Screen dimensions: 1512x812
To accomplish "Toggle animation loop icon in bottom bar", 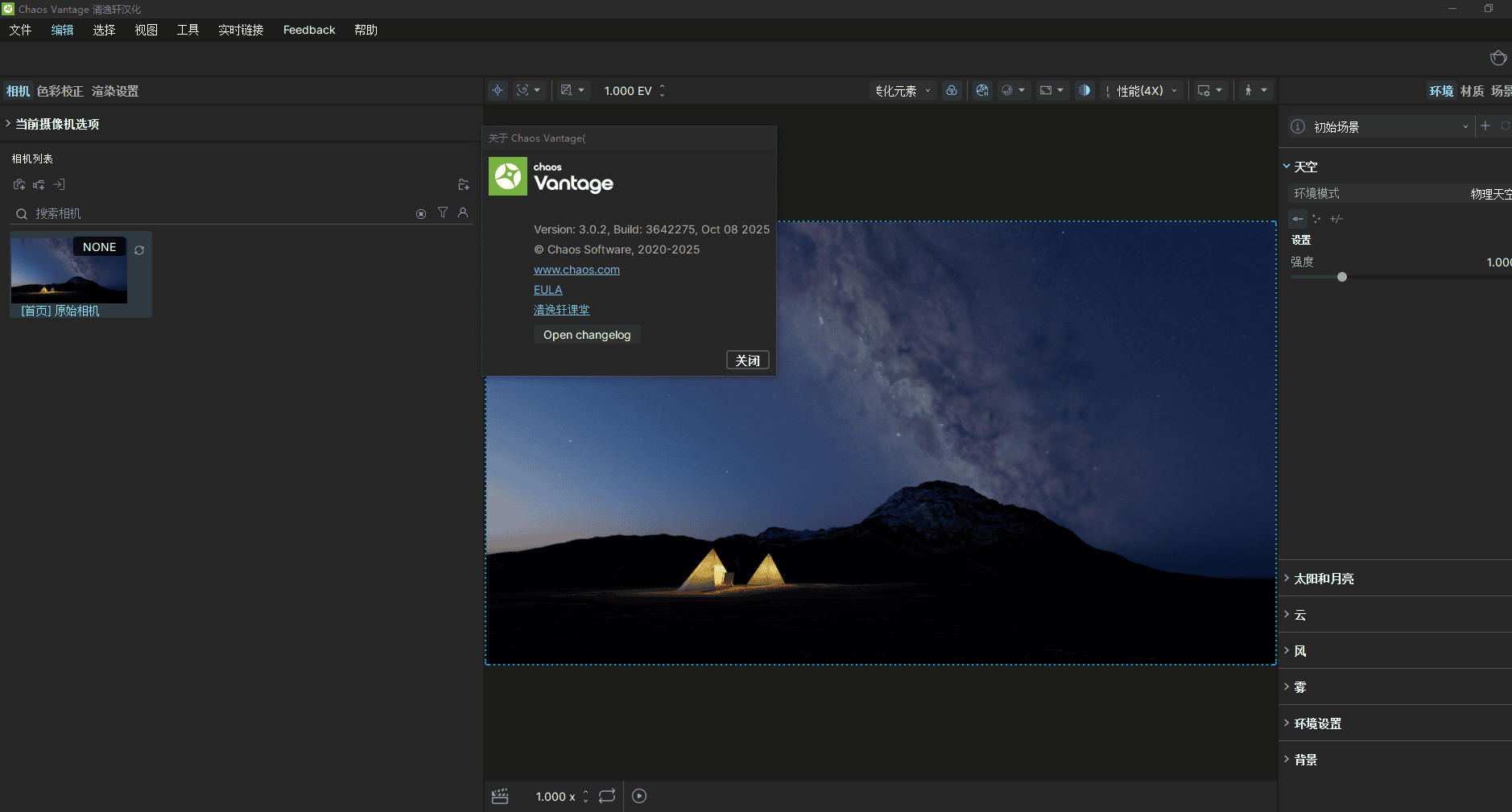I will [607, 796].
